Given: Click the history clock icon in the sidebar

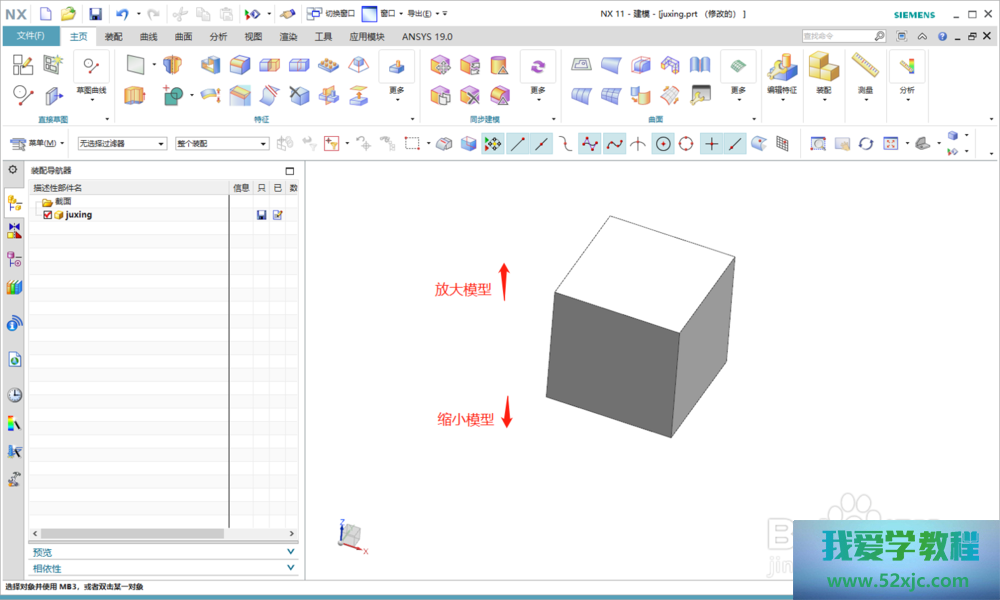Looking at the screenshot, I should coord(14,395).
